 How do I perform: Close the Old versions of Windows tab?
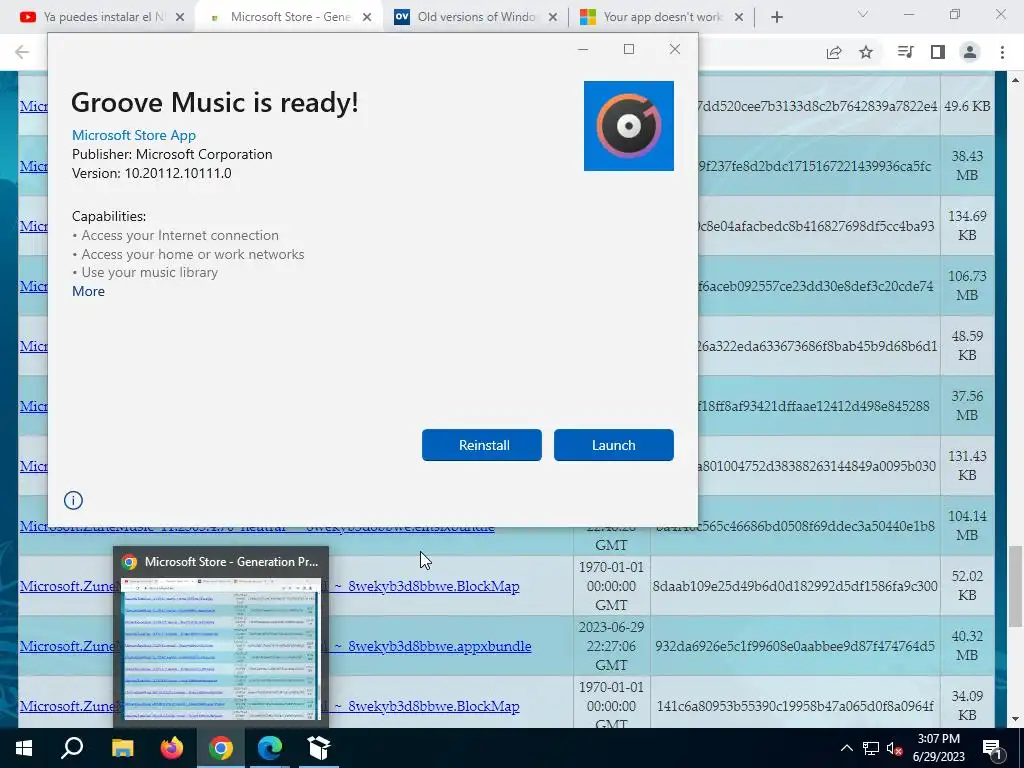552,17
